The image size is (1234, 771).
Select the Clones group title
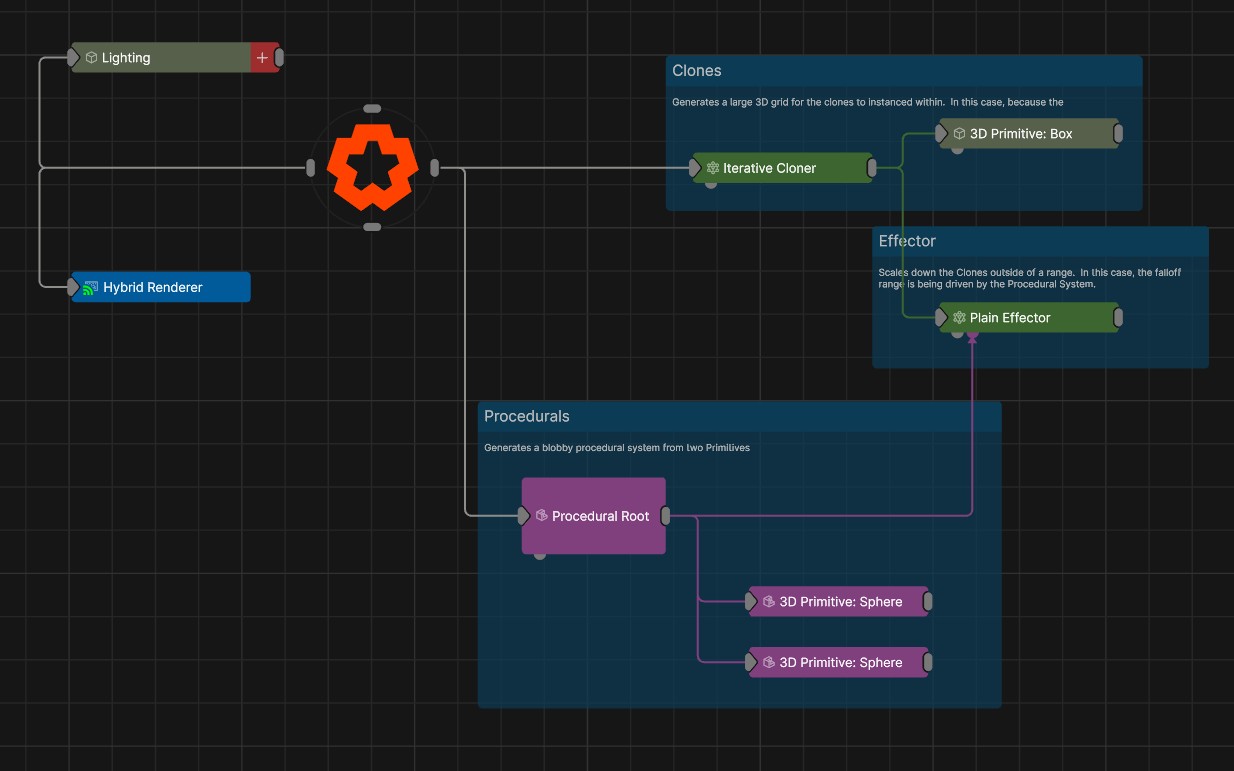pyautogui.click(x=697, y=71)
